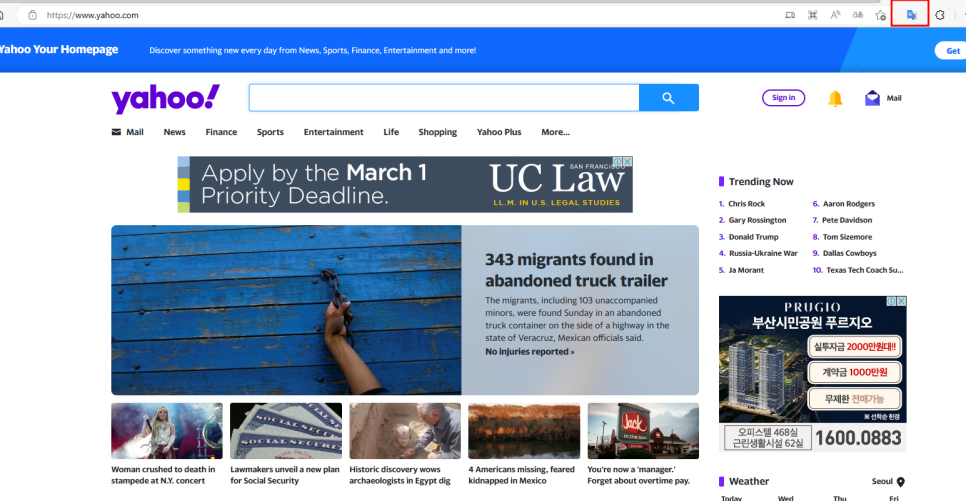Screen dimensions: 966x501
Task: Open trending topic Russia-Ukraine War
Action: pos(763,253)
